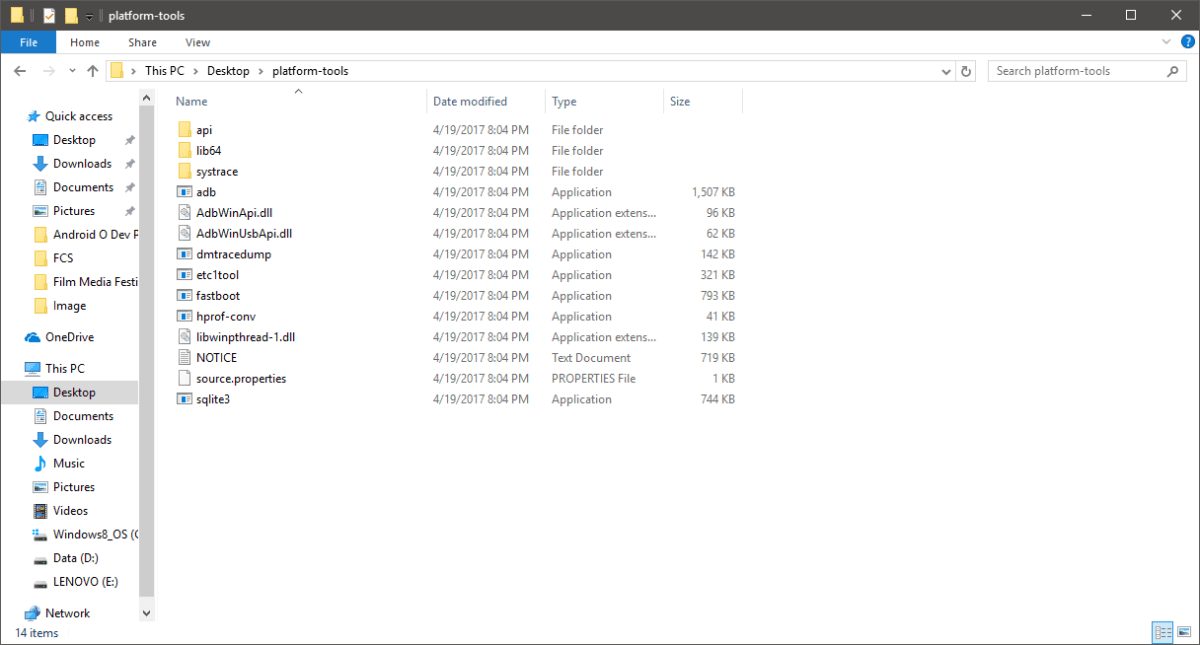This screenshot has width=1200, height=645.
Task: Click This PC in the address bar breadcrumb
Action: [x=167, y=71]
